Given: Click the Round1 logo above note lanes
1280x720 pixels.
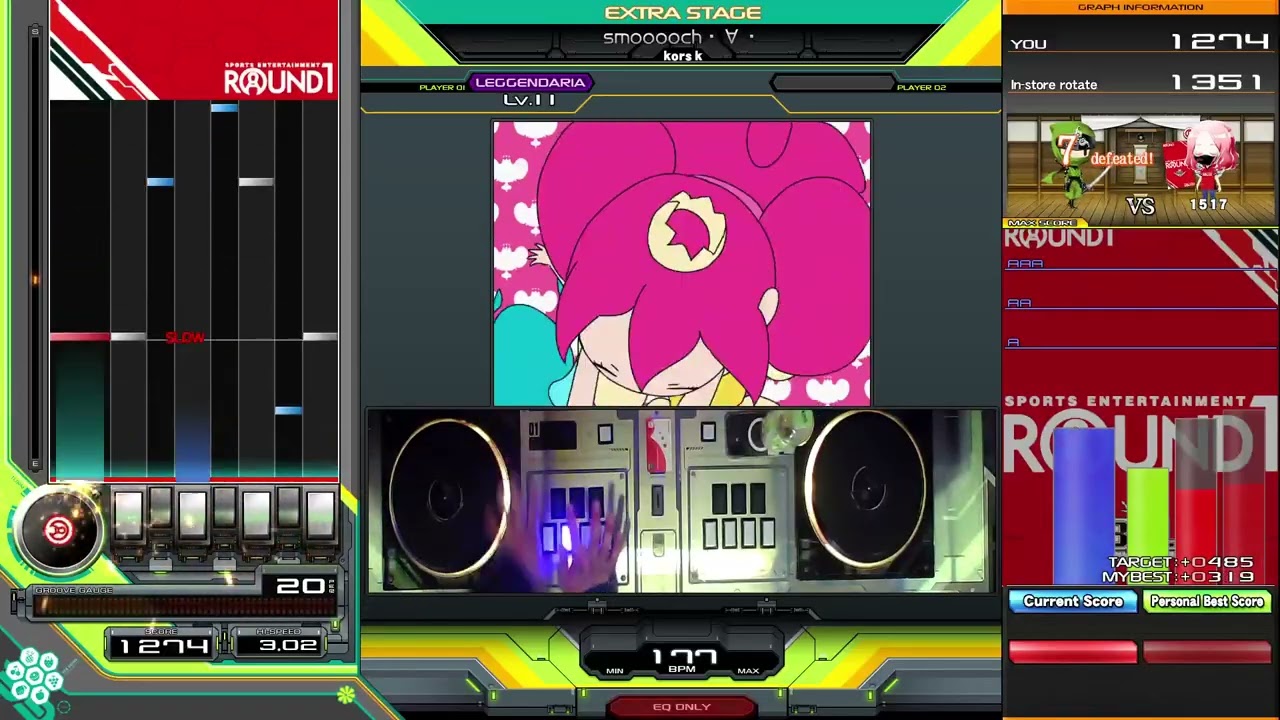Looking at the screenshot, I should click(x=278, y=79).
